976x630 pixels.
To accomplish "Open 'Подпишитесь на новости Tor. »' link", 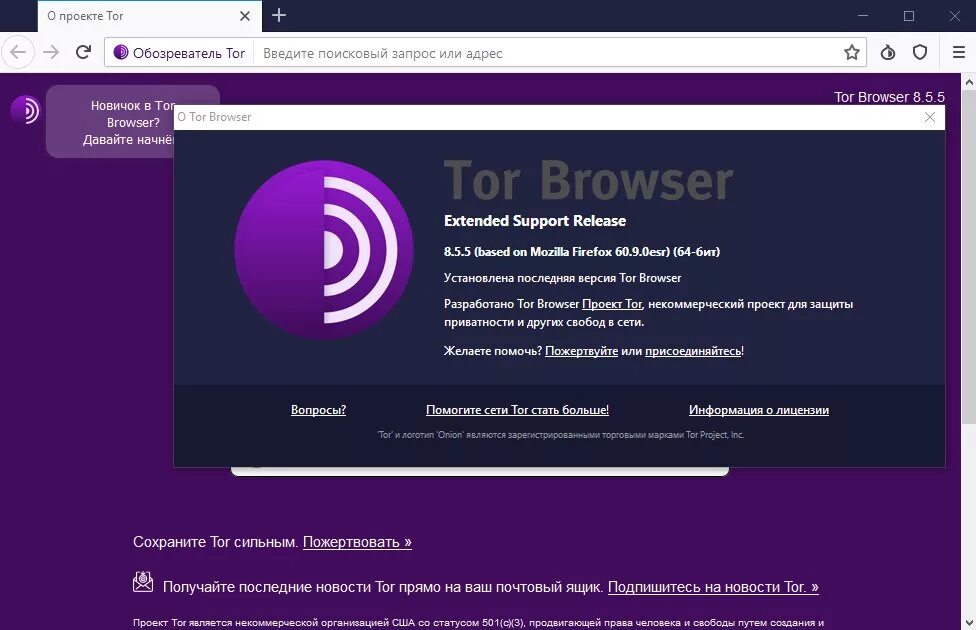I will point(713,586).
